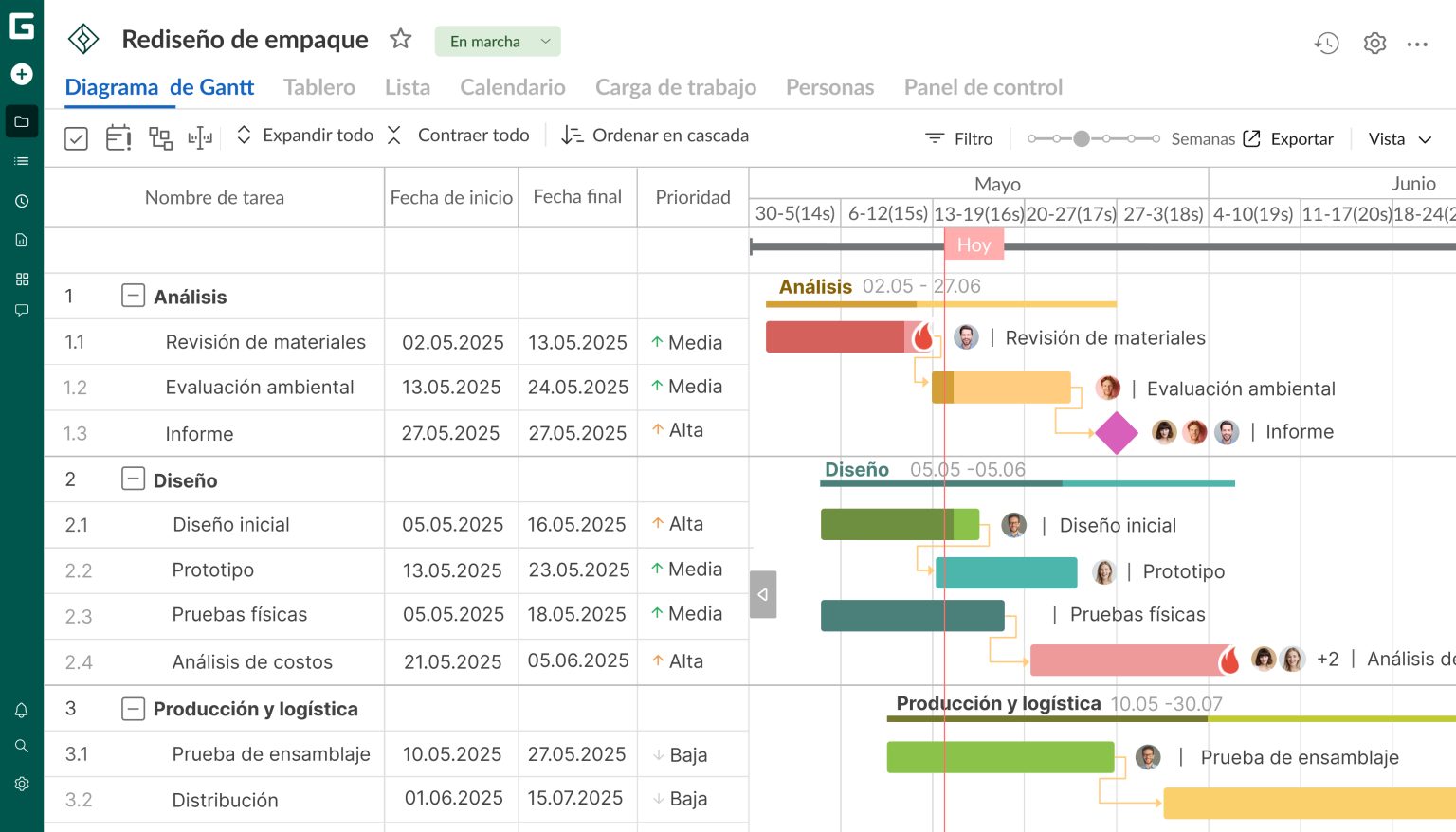This screenshot has height=832, width=1456.
Task: Click Ordenar en cascada
Action: click(x=654, y=135)
